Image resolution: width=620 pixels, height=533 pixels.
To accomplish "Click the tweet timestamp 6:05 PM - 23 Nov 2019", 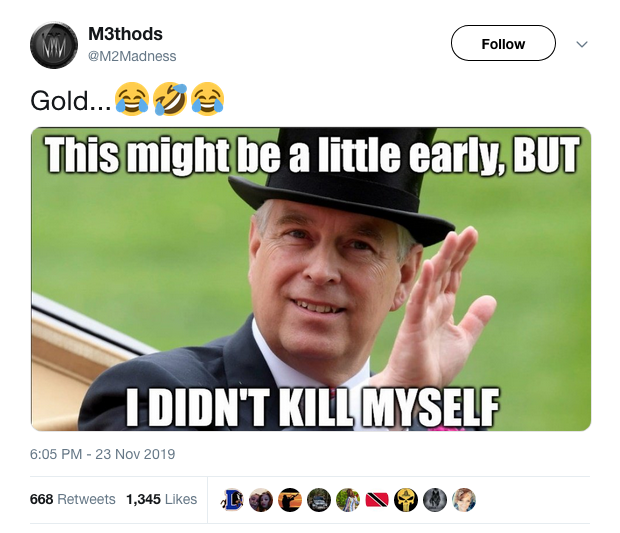I will [x=103, y=454].
